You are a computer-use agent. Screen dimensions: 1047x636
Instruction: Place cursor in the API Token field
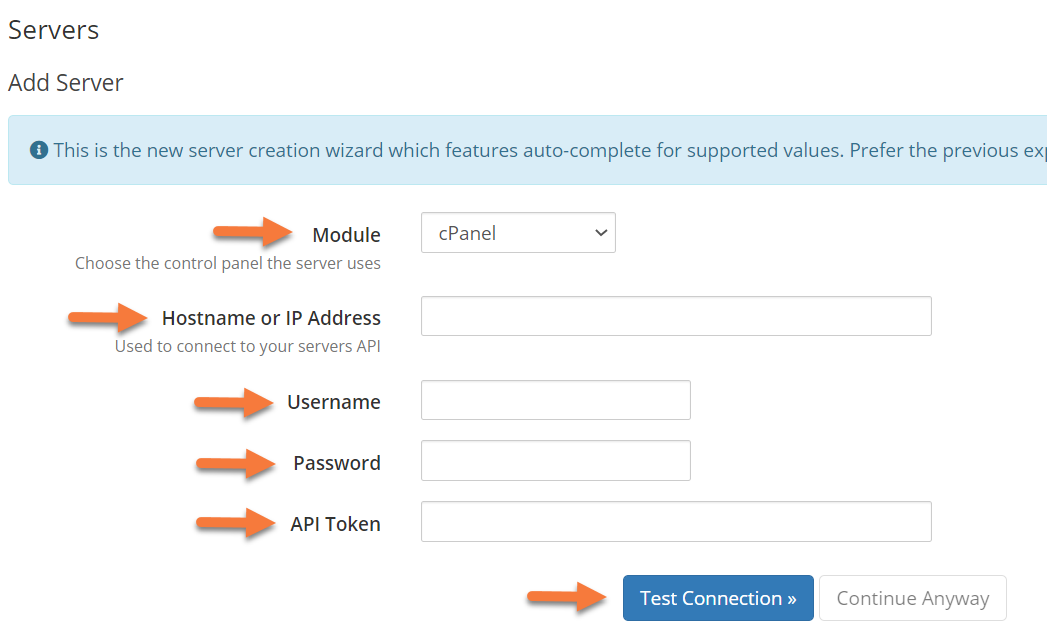pyautogui.click(x=676, y=522)
